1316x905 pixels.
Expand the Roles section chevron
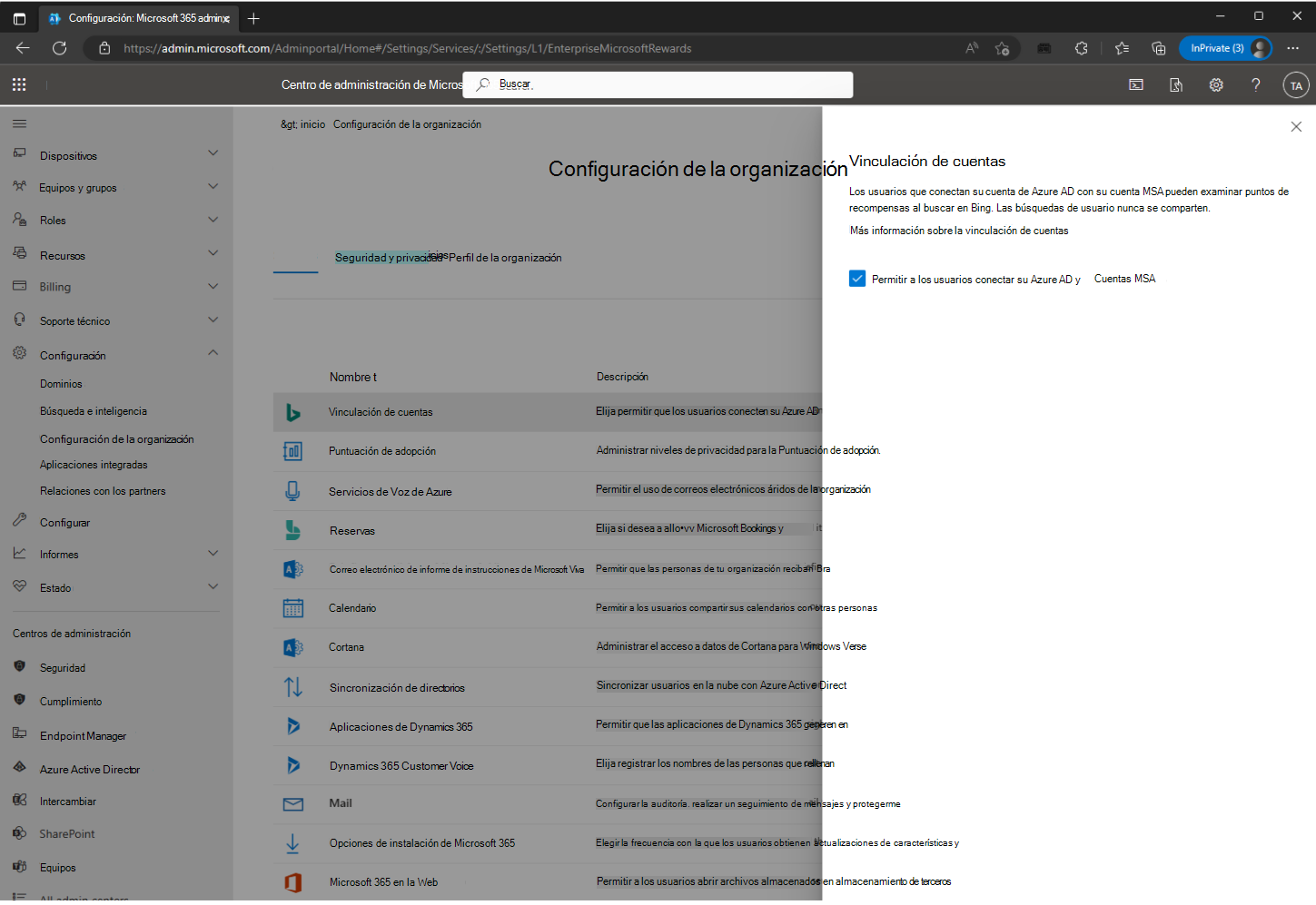[213, 219]
